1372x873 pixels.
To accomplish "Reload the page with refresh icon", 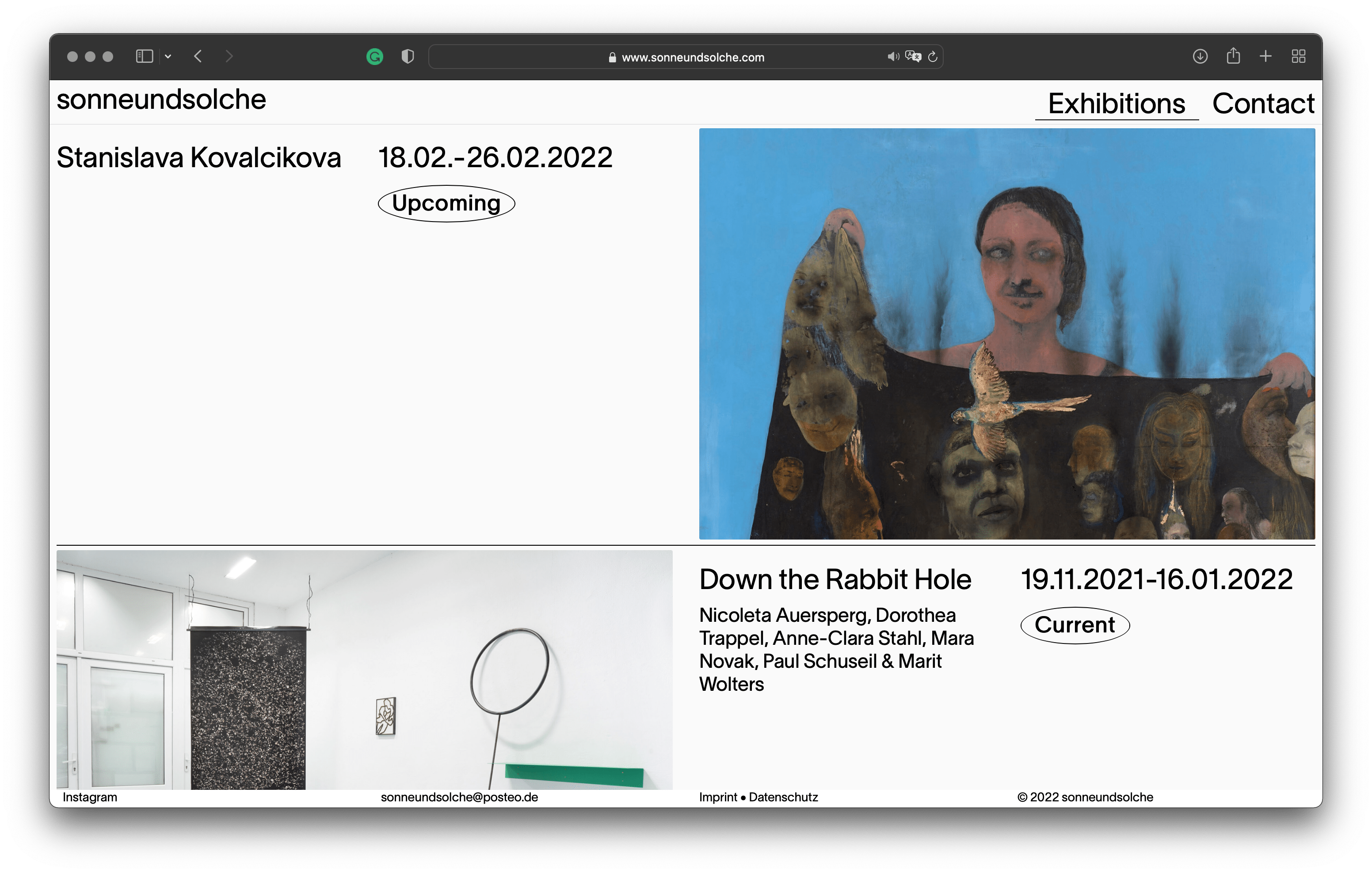I will click(933, 57).
